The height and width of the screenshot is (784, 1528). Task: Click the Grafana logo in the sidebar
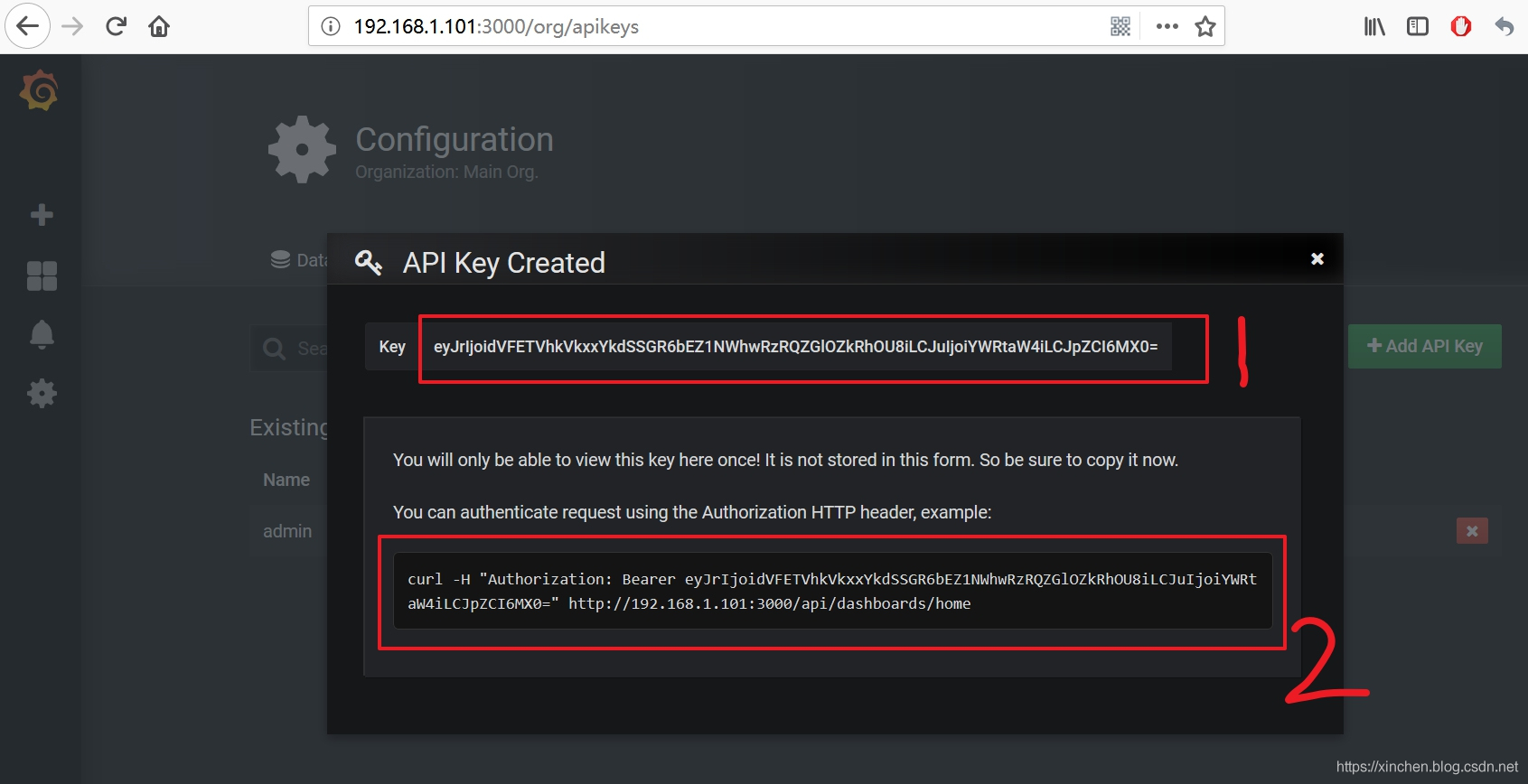[x=40, y=91]
